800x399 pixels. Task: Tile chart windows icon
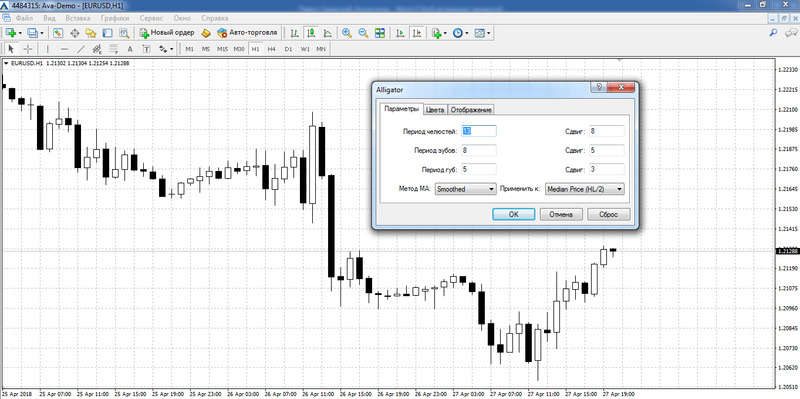[380, 33]
